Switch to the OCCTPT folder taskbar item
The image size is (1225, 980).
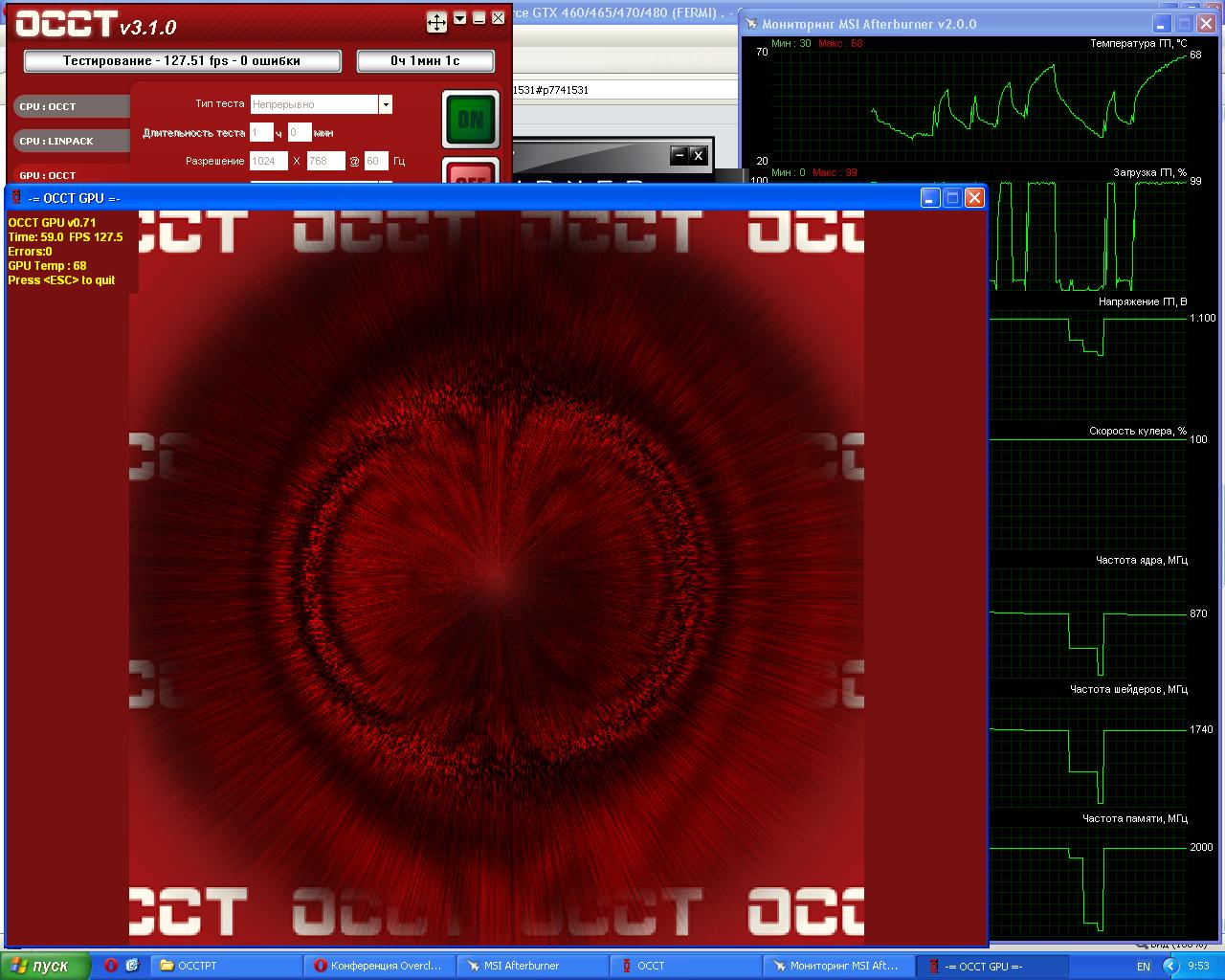[x=227, y=966]
